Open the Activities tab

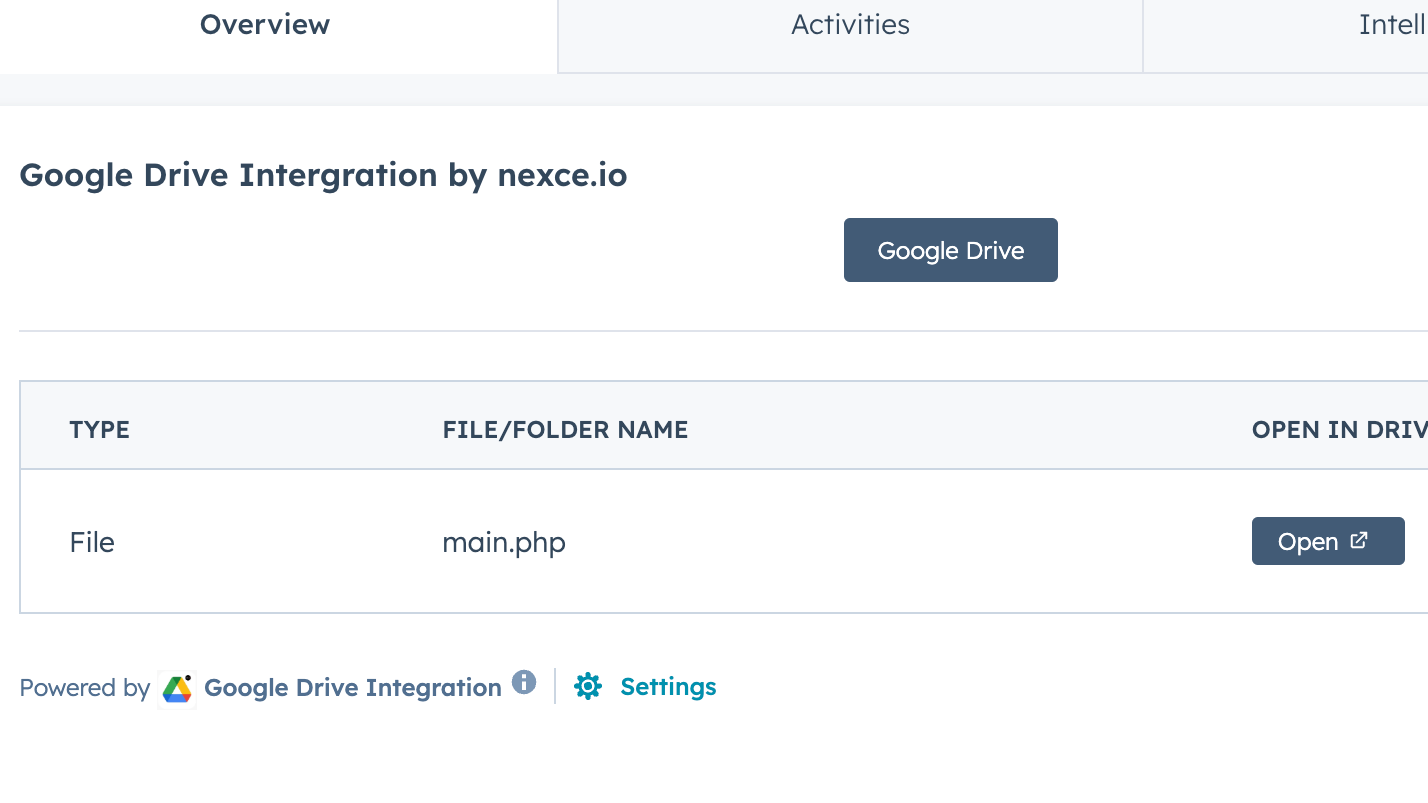(850, 25)
